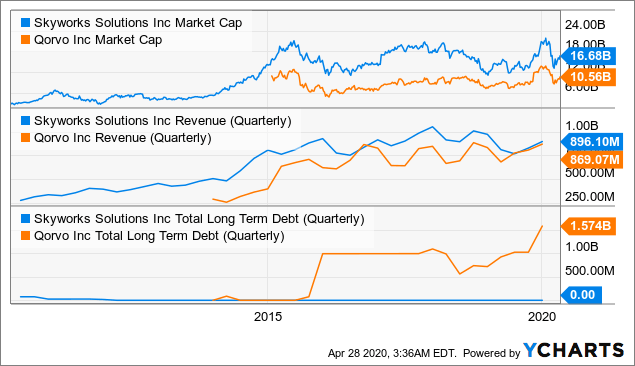Click the 2020 x-axis label
Image resolution: width=635 pixels, height=366 pixels.
coord(542,317)
